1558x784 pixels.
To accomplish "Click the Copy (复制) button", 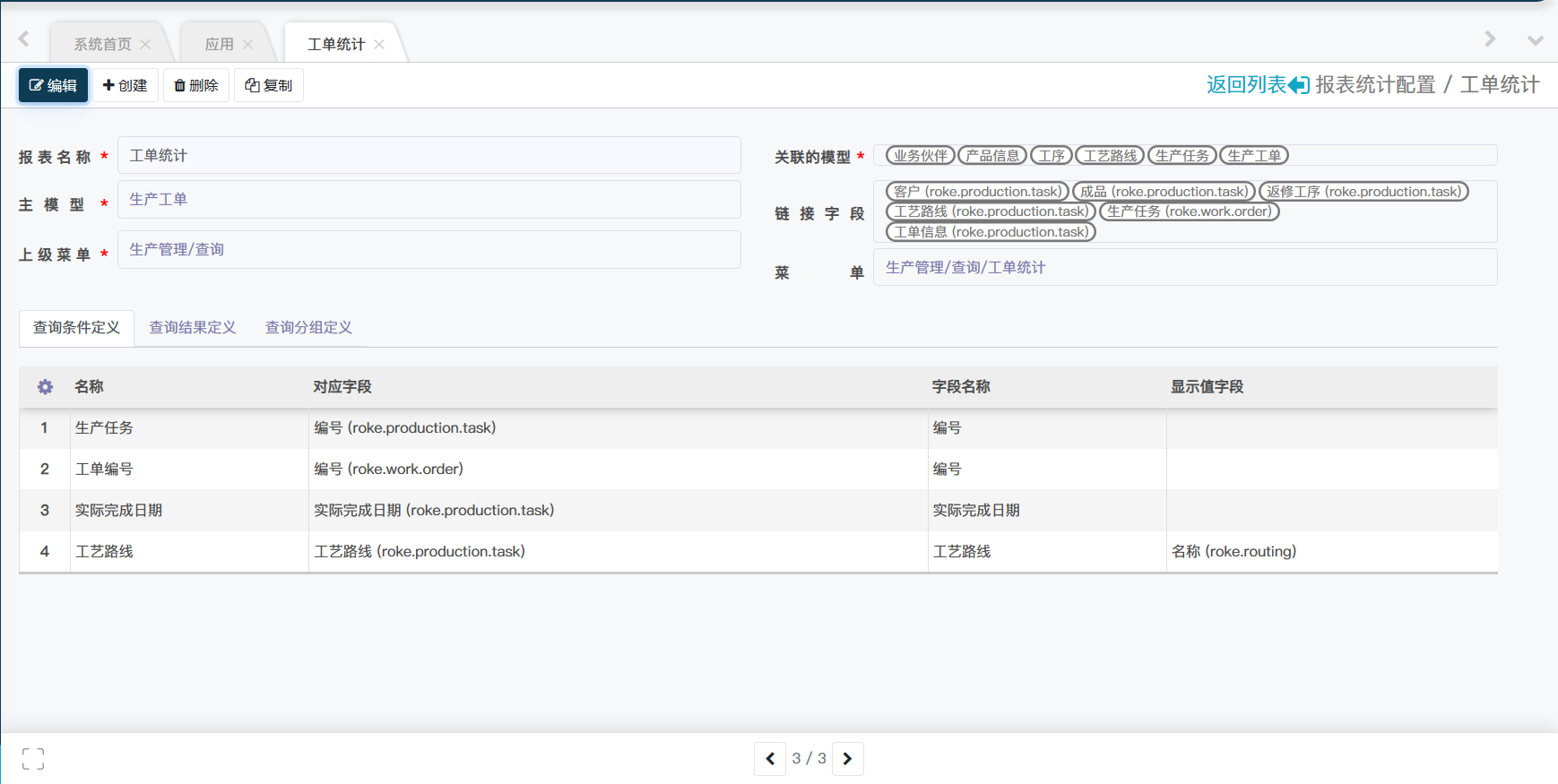I will 269,85.
